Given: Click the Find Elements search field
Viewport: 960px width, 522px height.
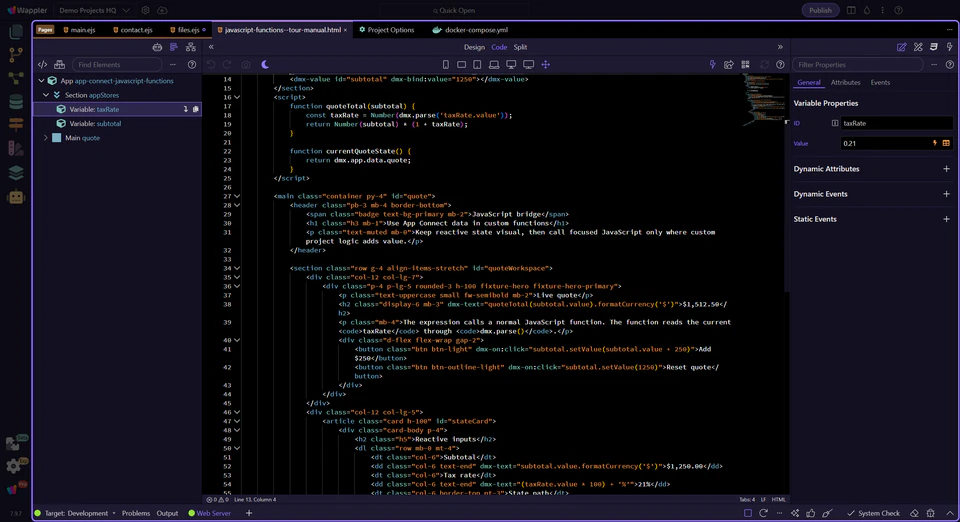Looking at the screenshot, I should coord(116,64).
